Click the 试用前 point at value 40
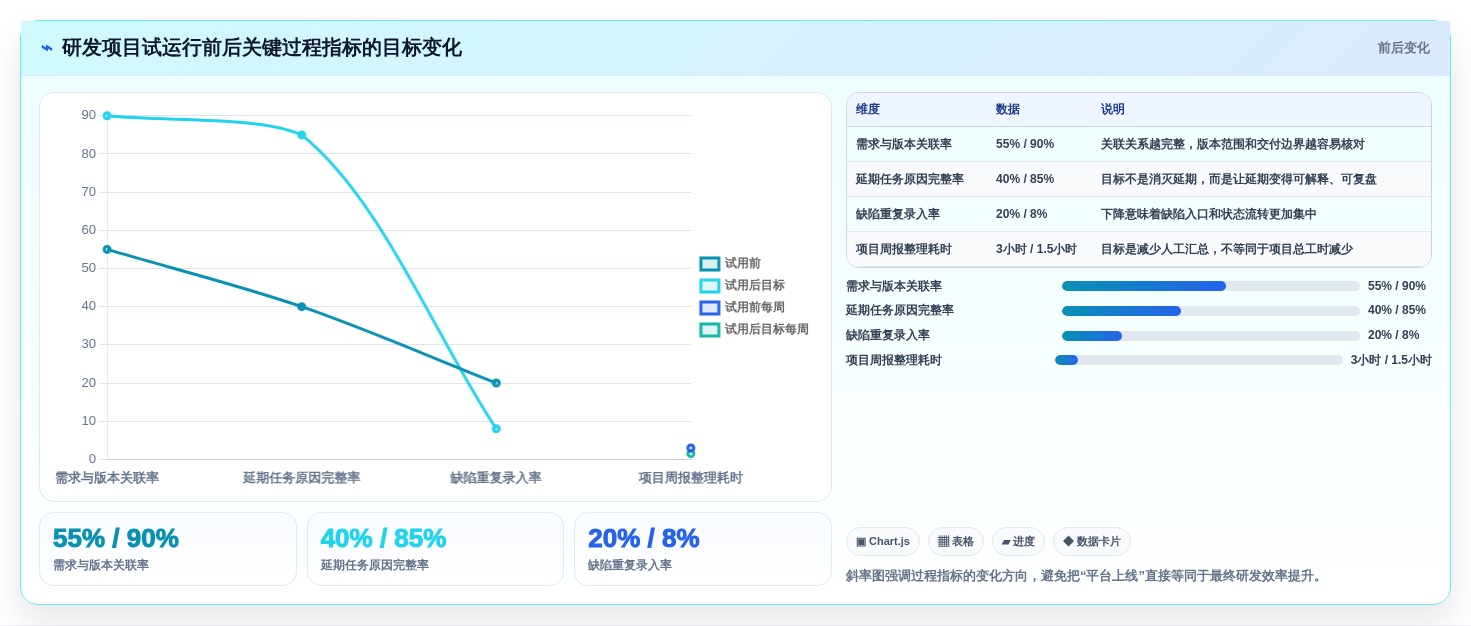The height and width of the screenshot is (626, 1471). tap(302, 307)
